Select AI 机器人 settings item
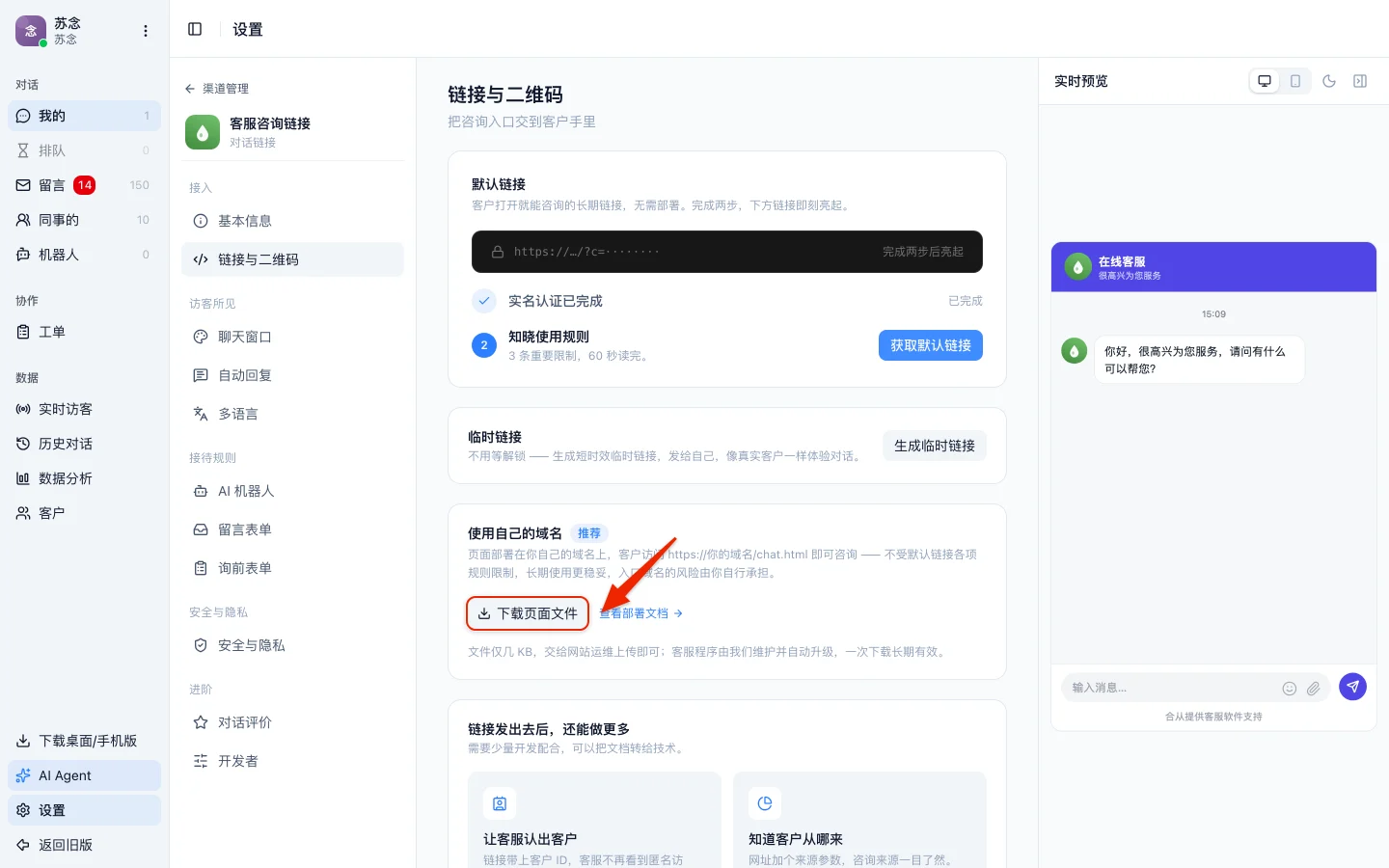 (x=292, y=491)
